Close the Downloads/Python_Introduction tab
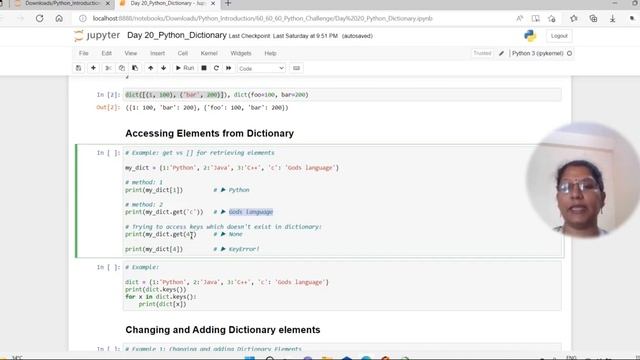The height and width of the screenshot is (360, 640). [108, 3]
